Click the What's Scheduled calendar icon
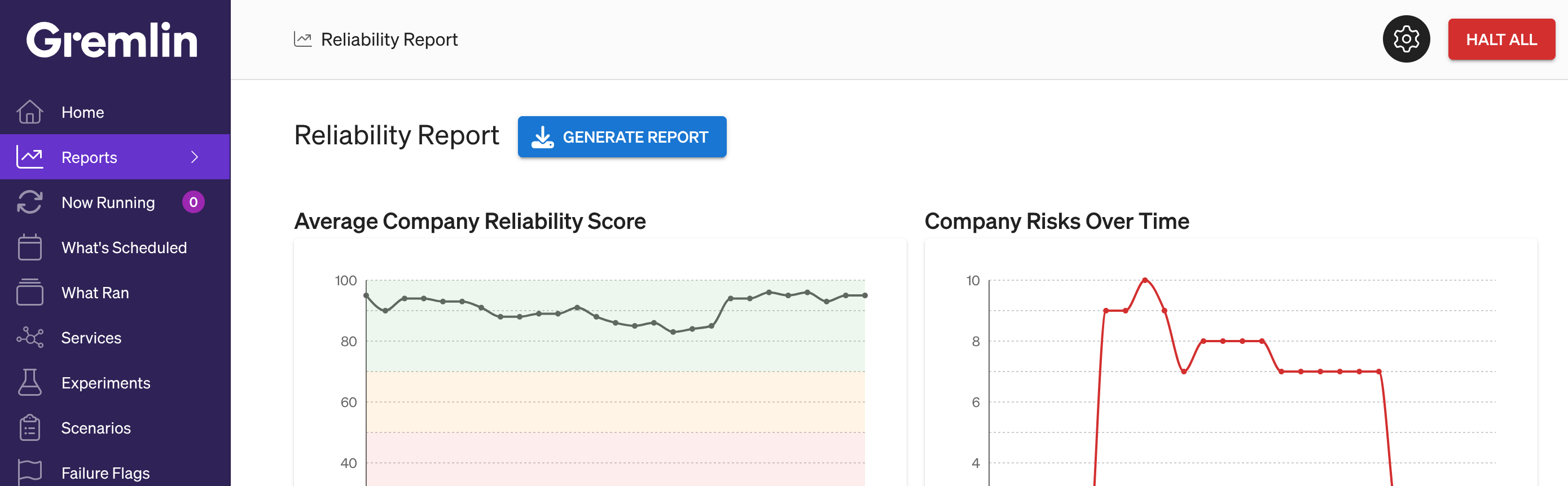Viewport: 1568px width, 486px height. [30, 247]
